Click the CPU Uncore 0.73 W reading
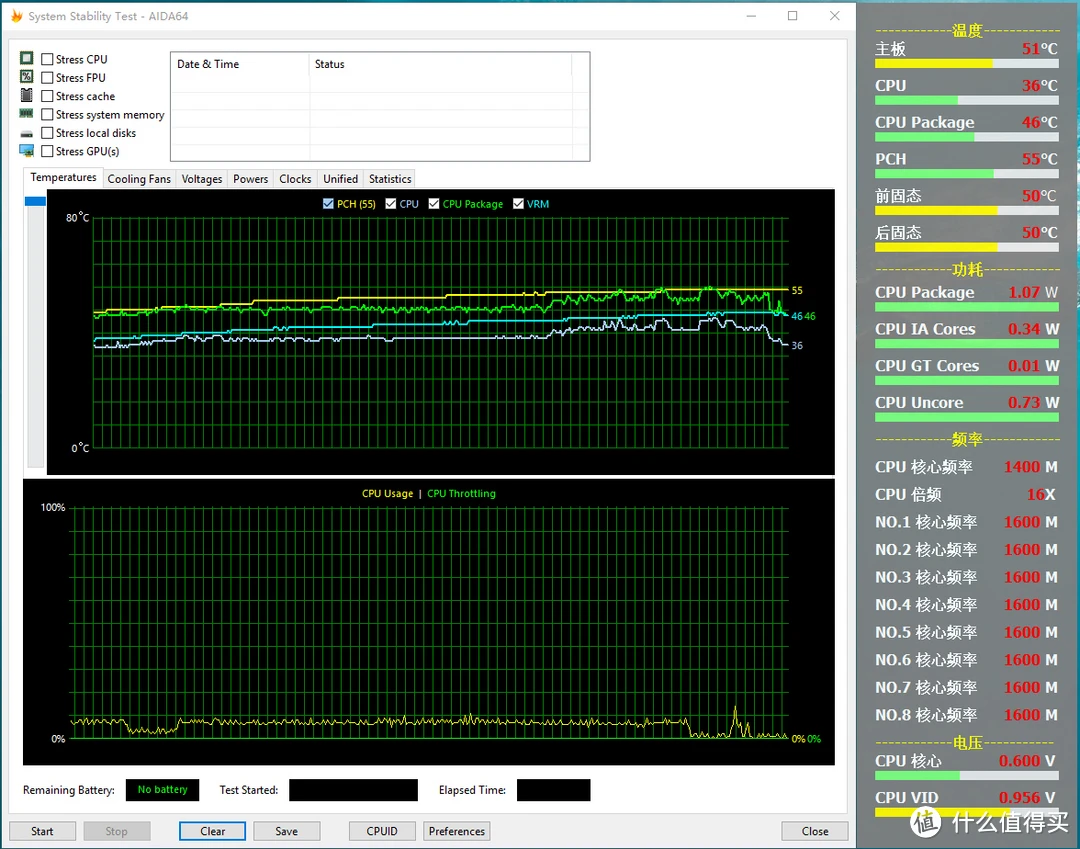This screenshot has width=1080, height=849. coord(966,402)
